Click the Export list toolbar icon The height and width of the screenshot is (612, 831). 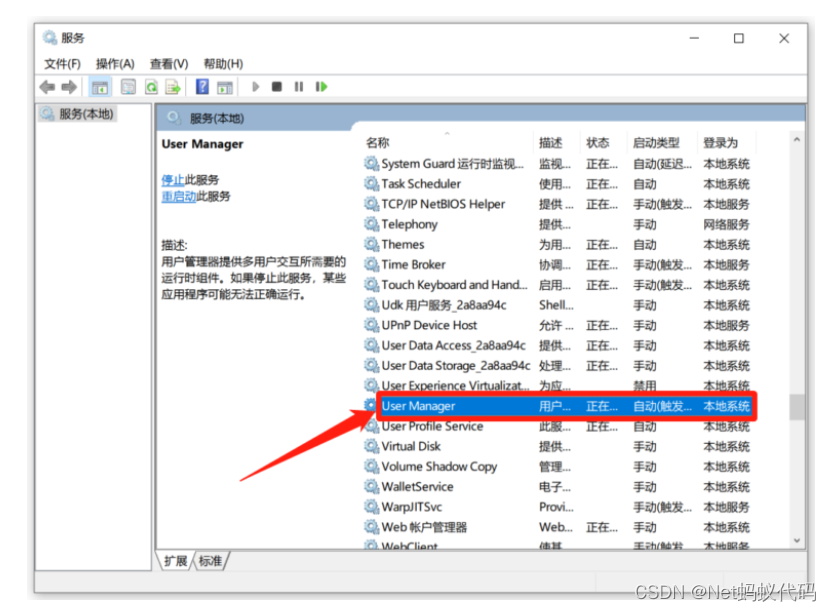[173, 87]
